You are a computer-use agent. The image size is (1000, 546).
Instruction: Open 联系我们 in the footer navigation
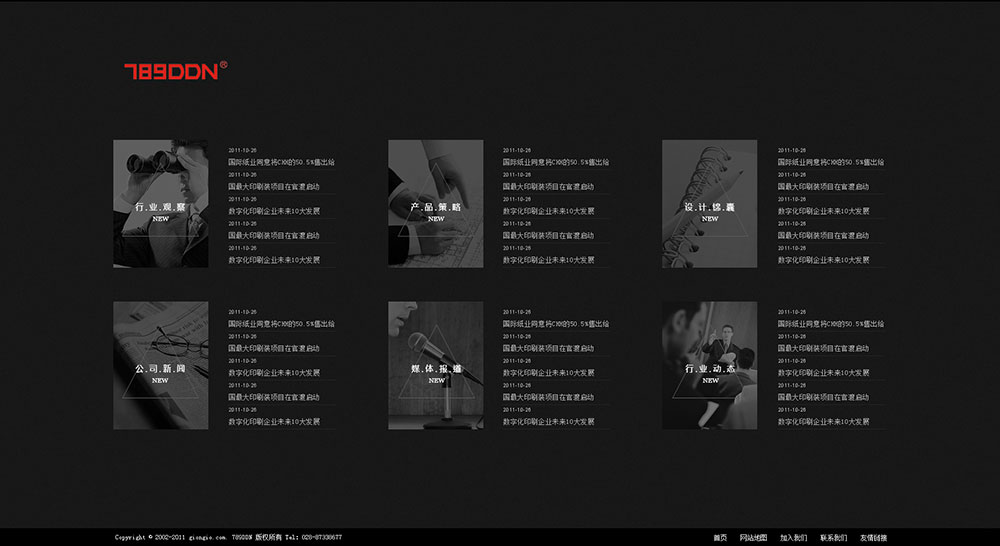(x=833, y=538)
